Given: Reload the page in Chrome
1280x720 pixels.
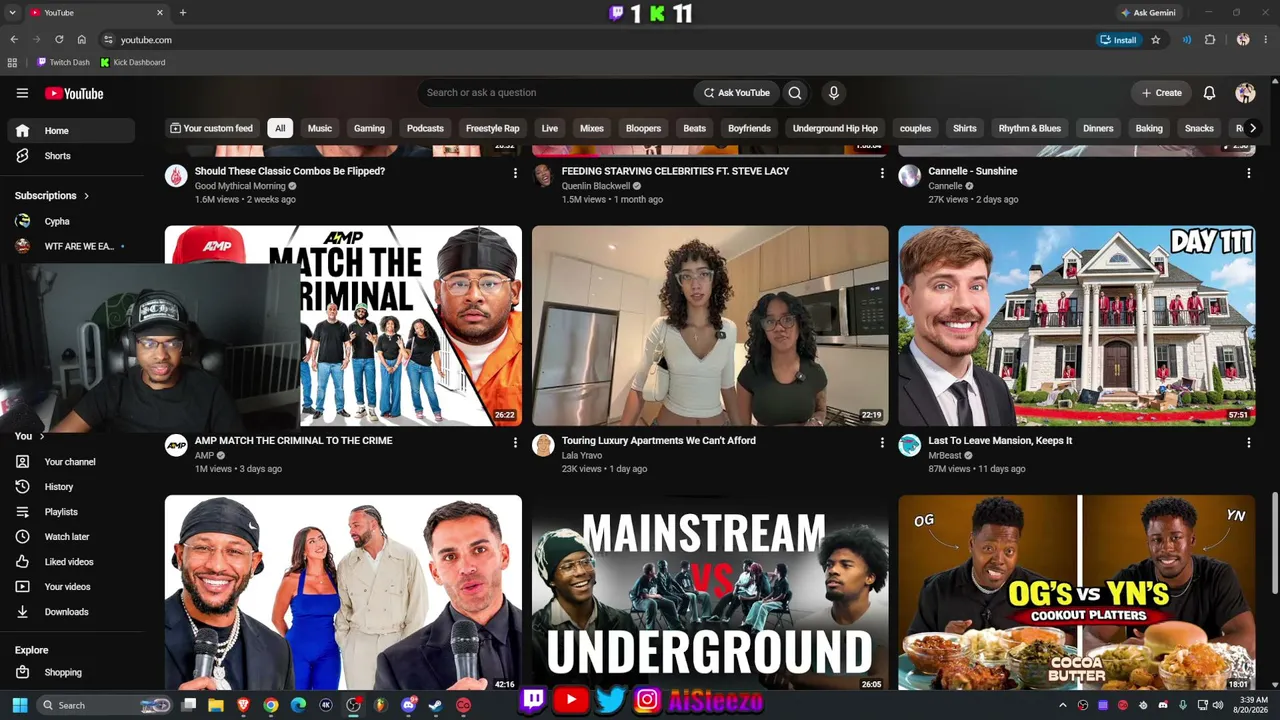Looking at the screenshot, I should click(x=59, y=40).
